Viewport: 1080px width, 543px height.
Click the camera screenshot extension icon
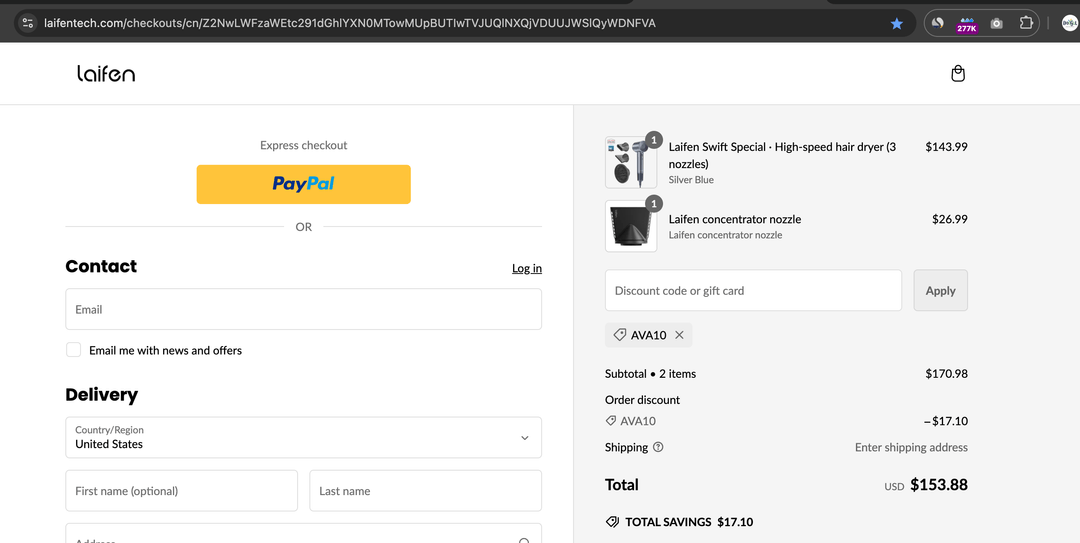[x=996, y=23]
